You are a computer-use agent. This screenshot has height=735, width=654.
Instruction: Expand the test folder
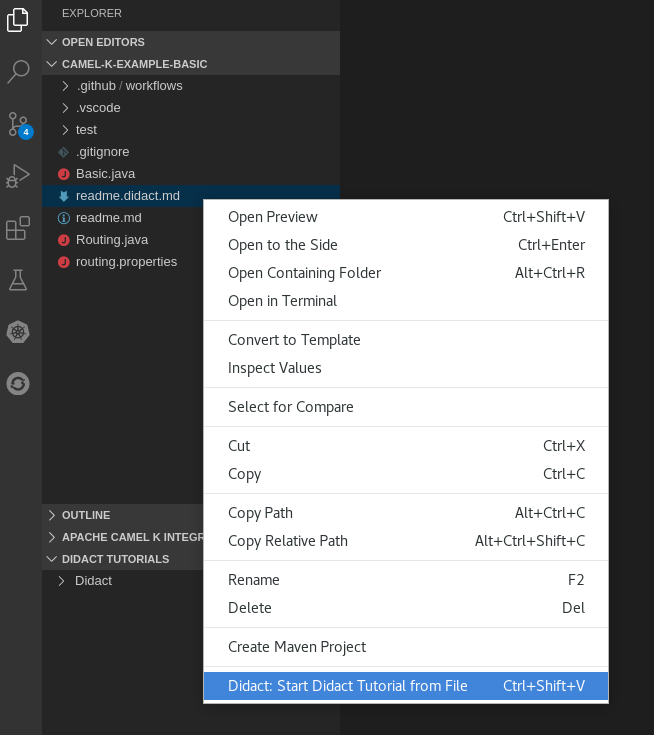point(86,130)
